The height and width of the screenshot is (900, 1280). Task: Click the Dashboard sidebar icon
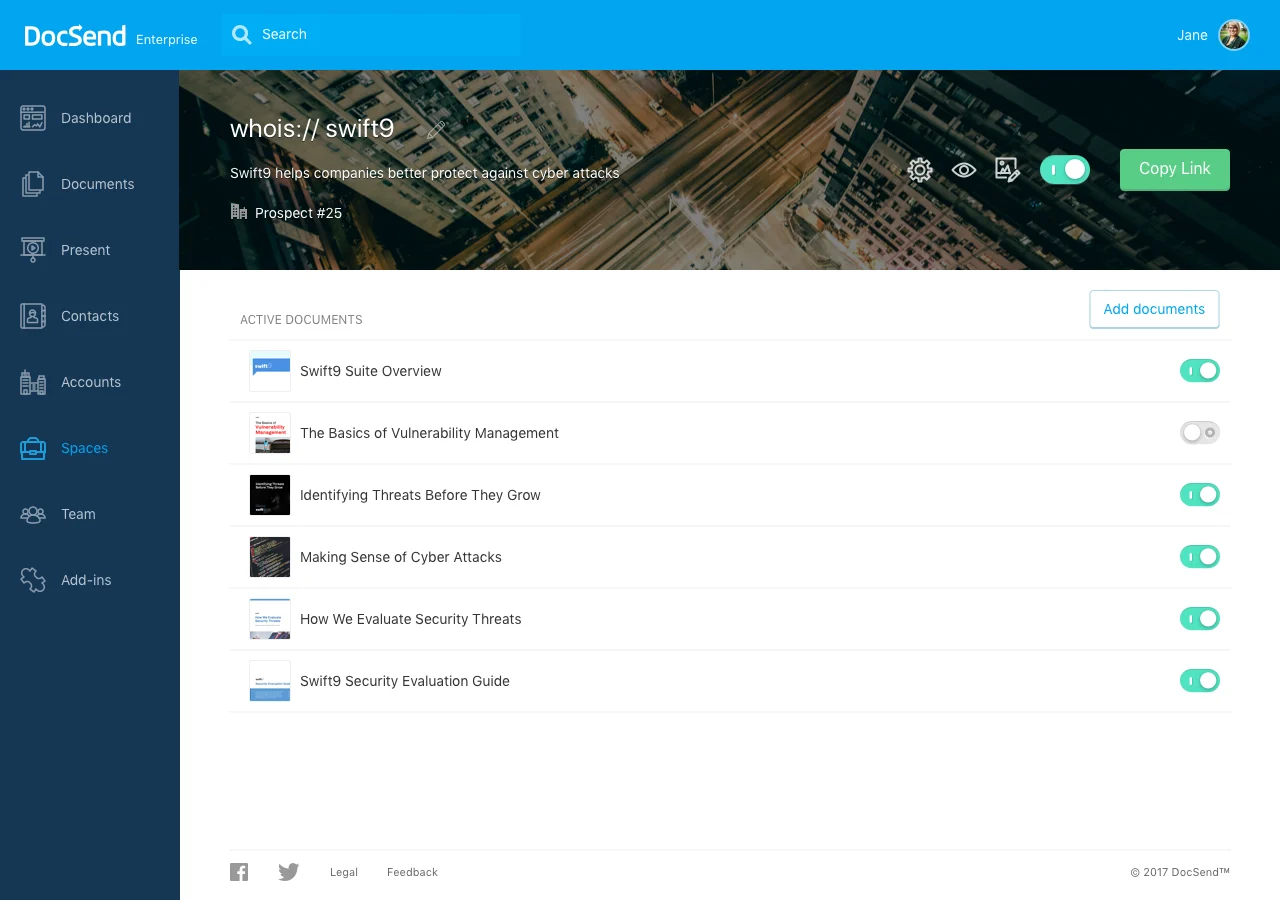(x=33, y=118)
